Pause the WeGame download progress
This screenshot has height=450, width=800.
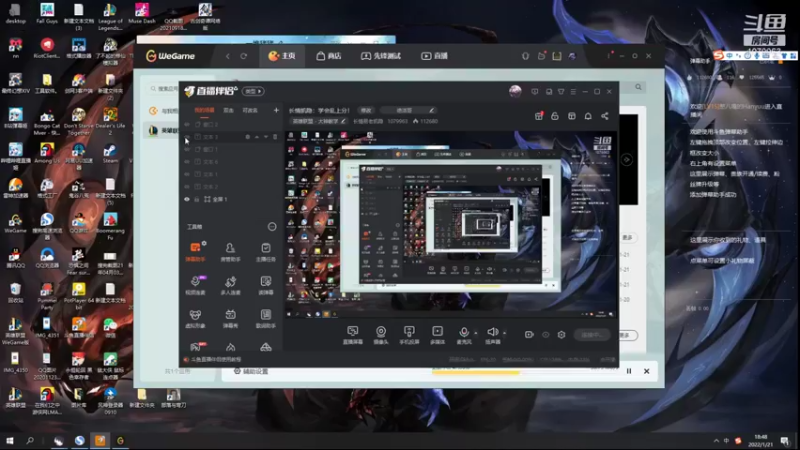(x=629, y=371)
